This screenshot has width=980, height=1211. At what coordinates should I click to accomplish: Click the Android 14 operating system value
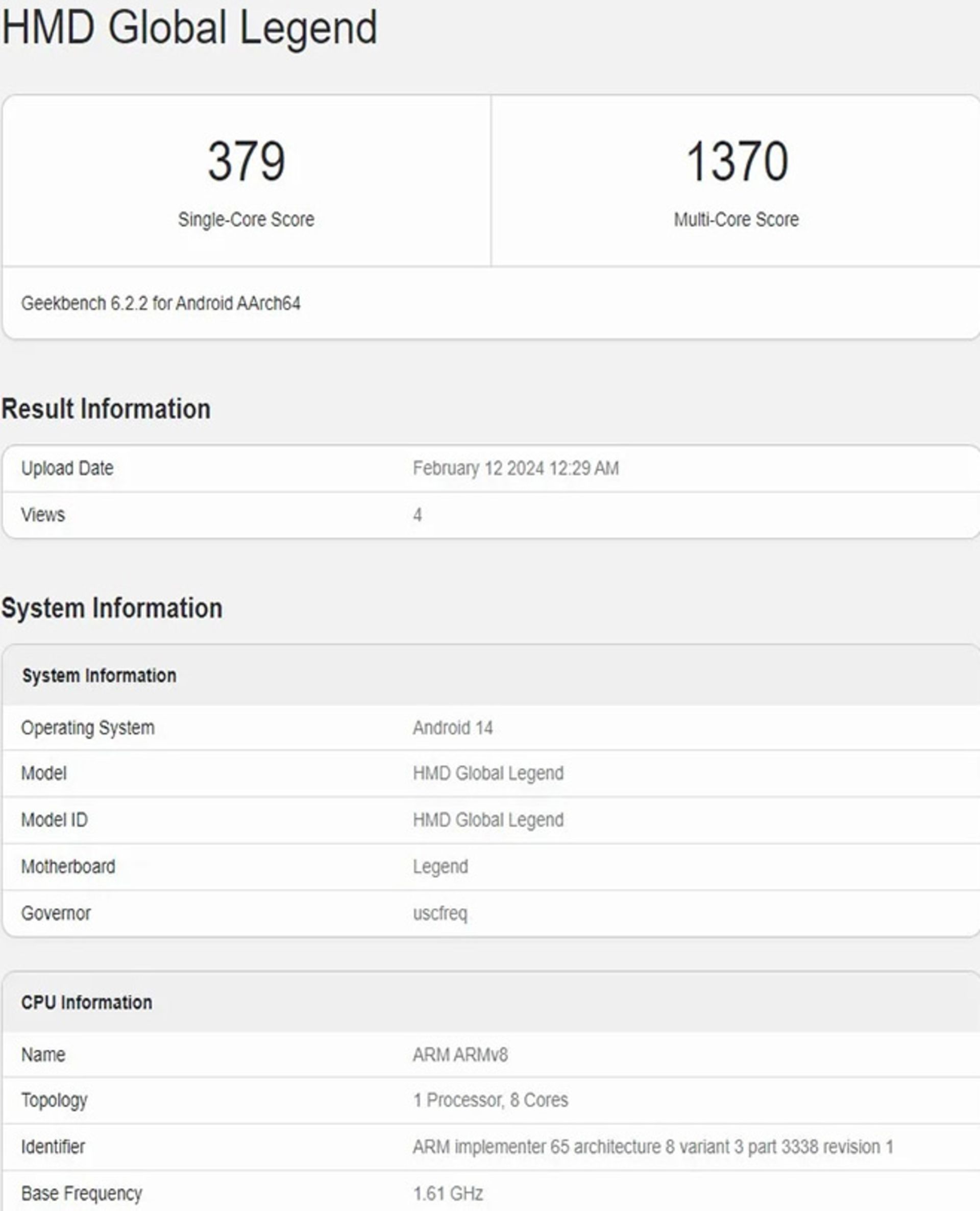453,728
